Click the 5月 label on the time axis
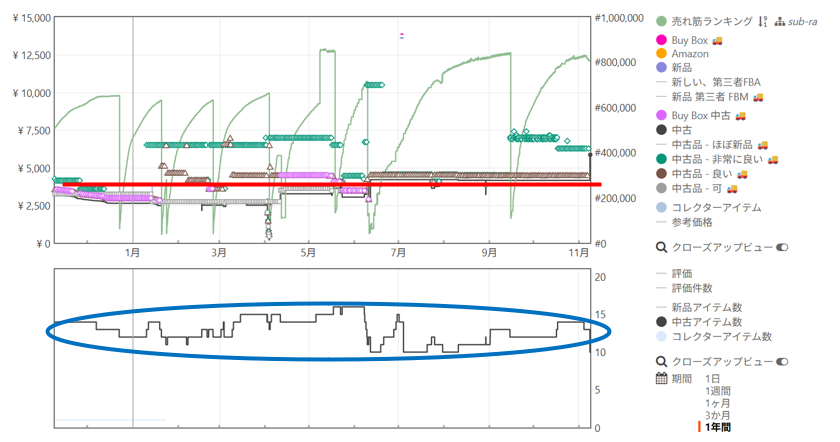This screenshot has height=442, width=840. (309, 253)
